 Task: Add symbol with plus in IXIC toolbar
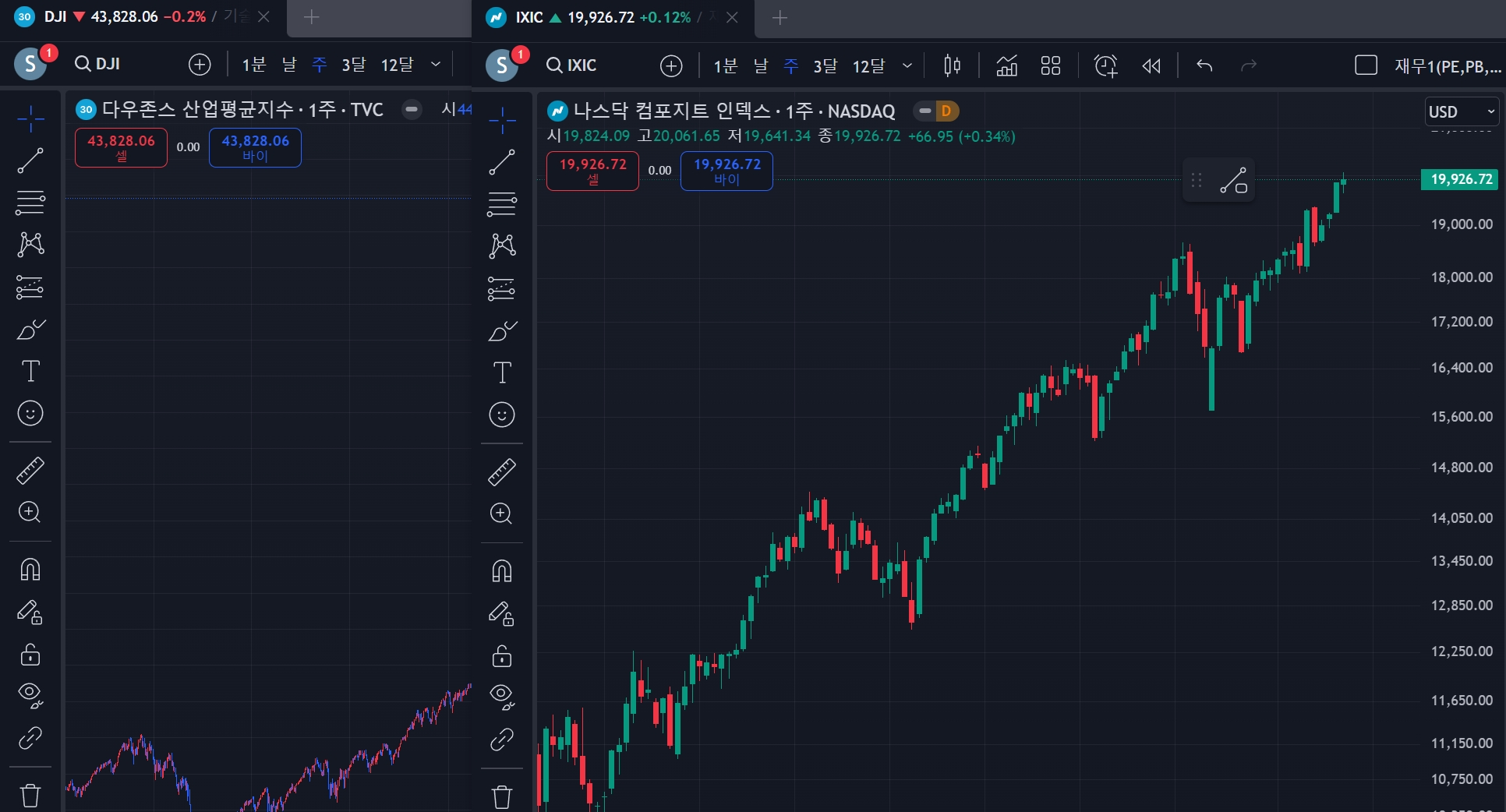tap(671, 65)
